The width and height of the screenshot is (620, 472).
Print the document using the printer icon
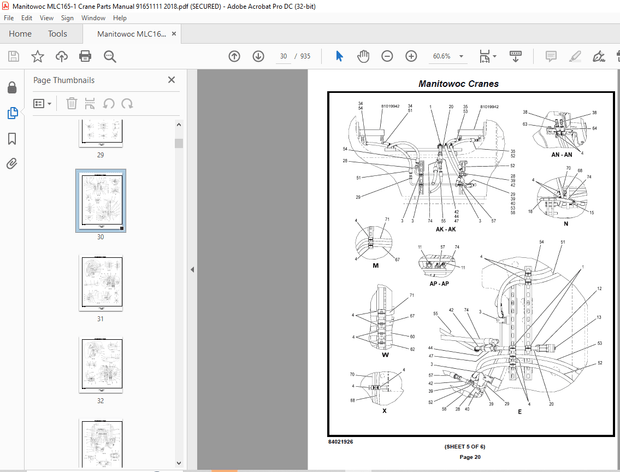click(x=85, y=57)
